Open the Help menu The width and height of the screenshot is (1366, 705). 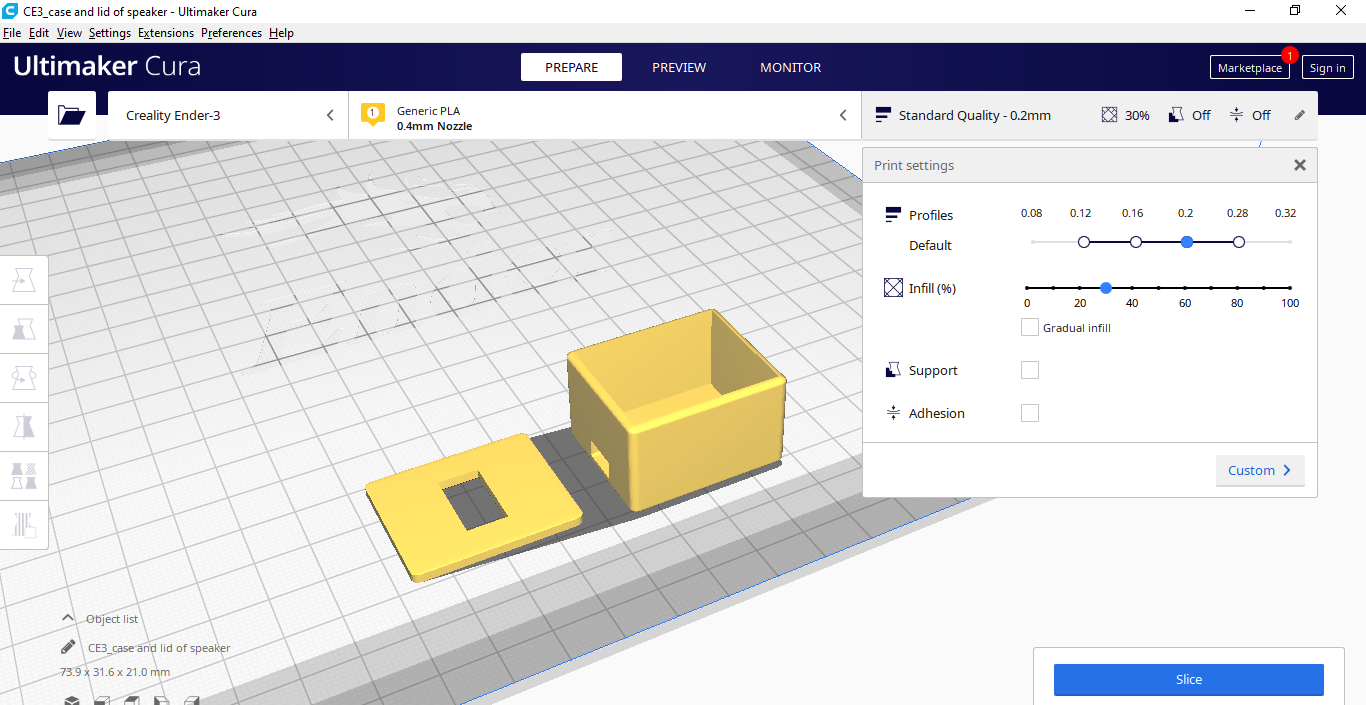coord(281,33)
